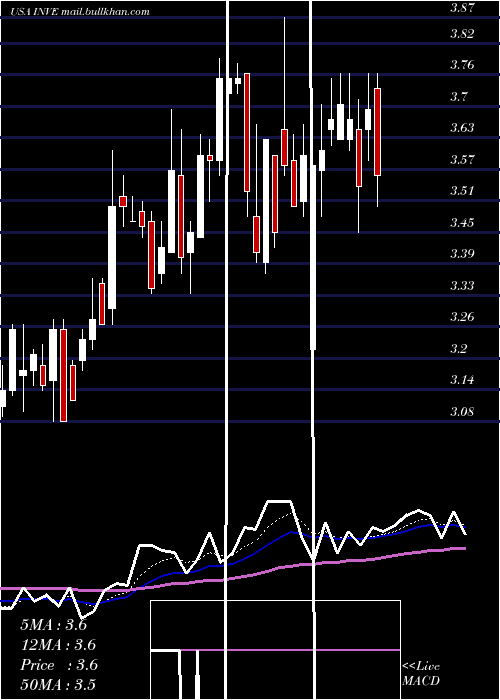
Task: Click the pink 50MA line at its right end
Action: coord(463,548)
